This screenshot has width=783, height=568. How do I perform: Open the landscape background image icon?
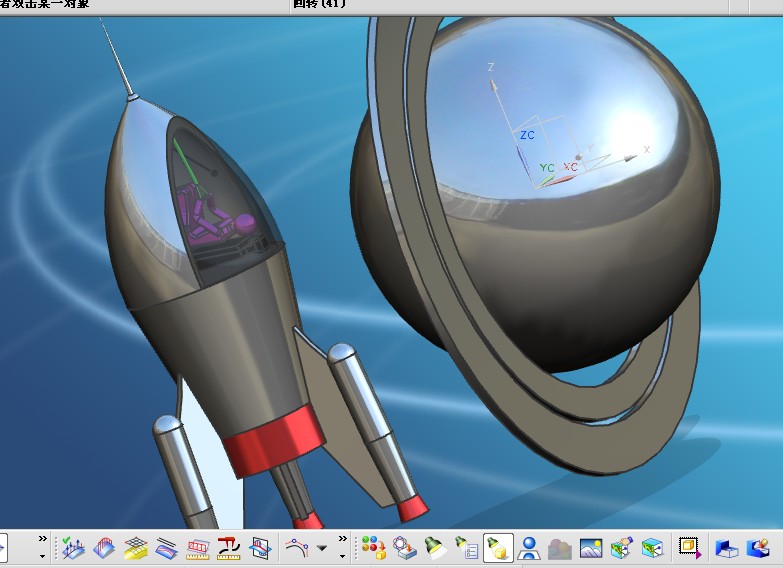click(x=591, y=549)
